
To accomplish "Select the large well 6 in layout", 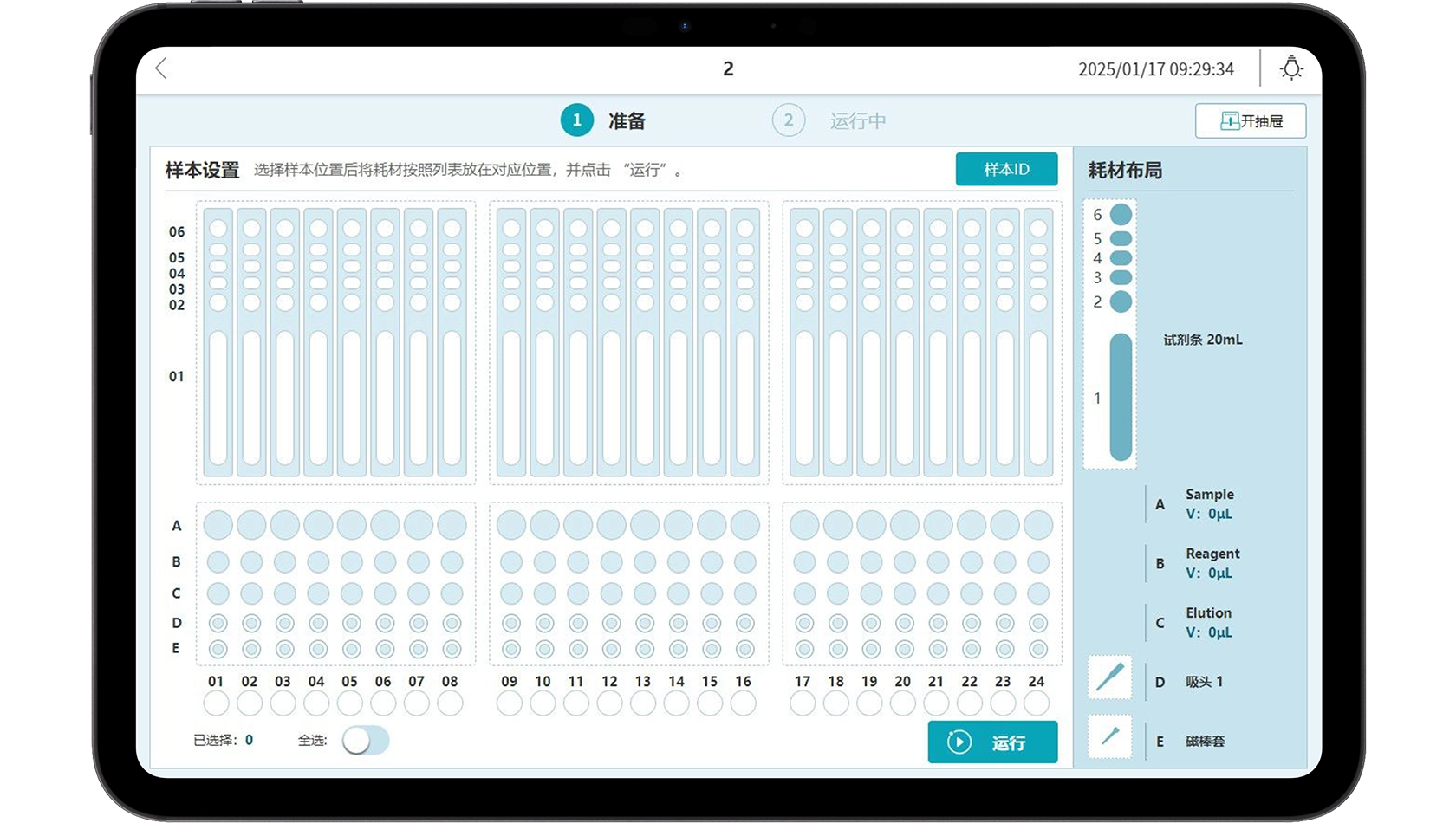I will [1121, 214].
